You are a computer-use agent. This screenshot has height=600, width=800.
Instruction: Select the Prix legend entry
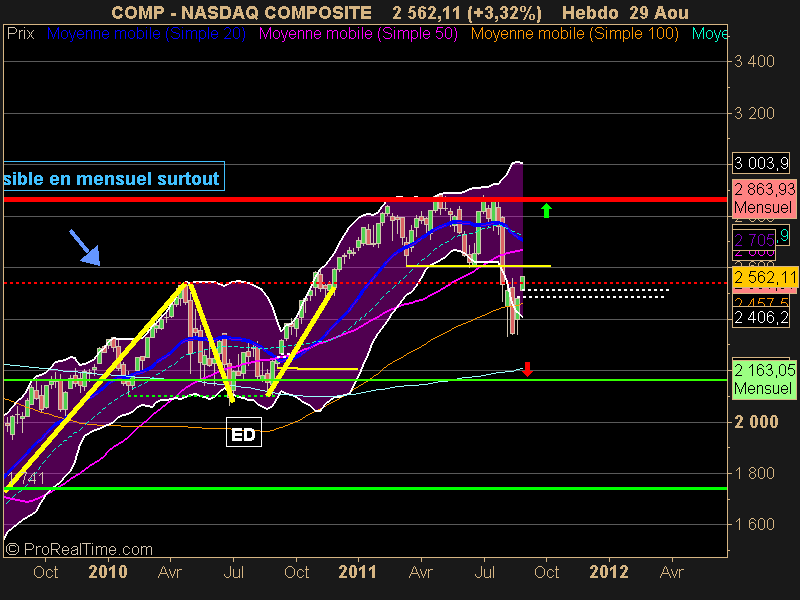pos(20,34)
